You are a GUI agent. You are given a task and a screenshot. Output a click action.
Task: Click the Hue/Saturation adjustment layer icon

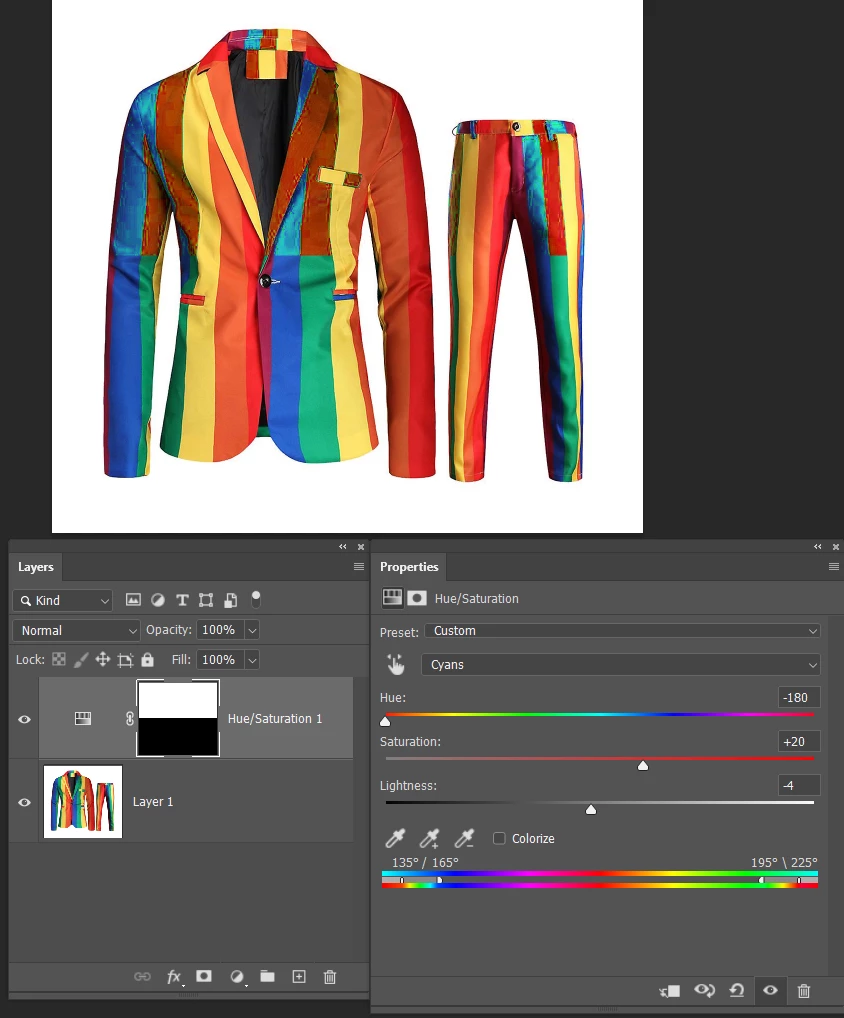82,719
